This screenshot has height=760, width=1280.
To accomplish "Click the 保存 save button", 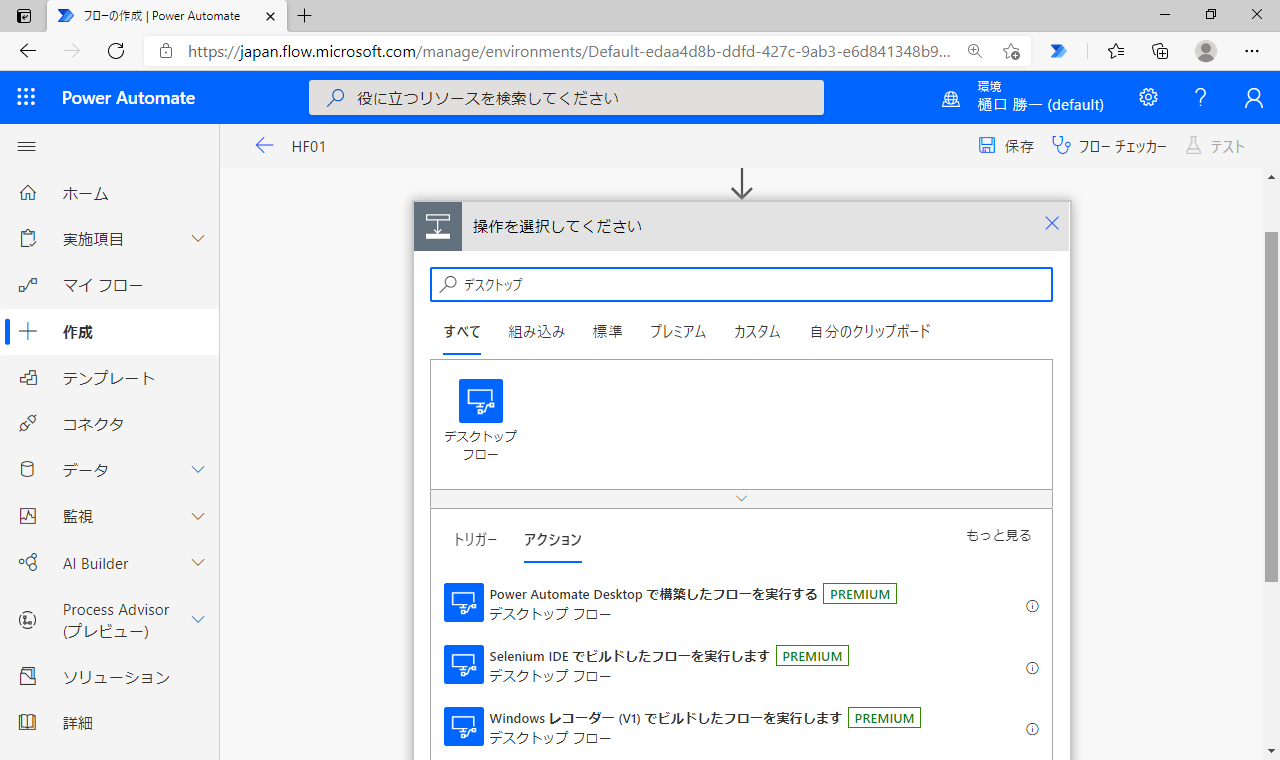I will click(1006, 146).
